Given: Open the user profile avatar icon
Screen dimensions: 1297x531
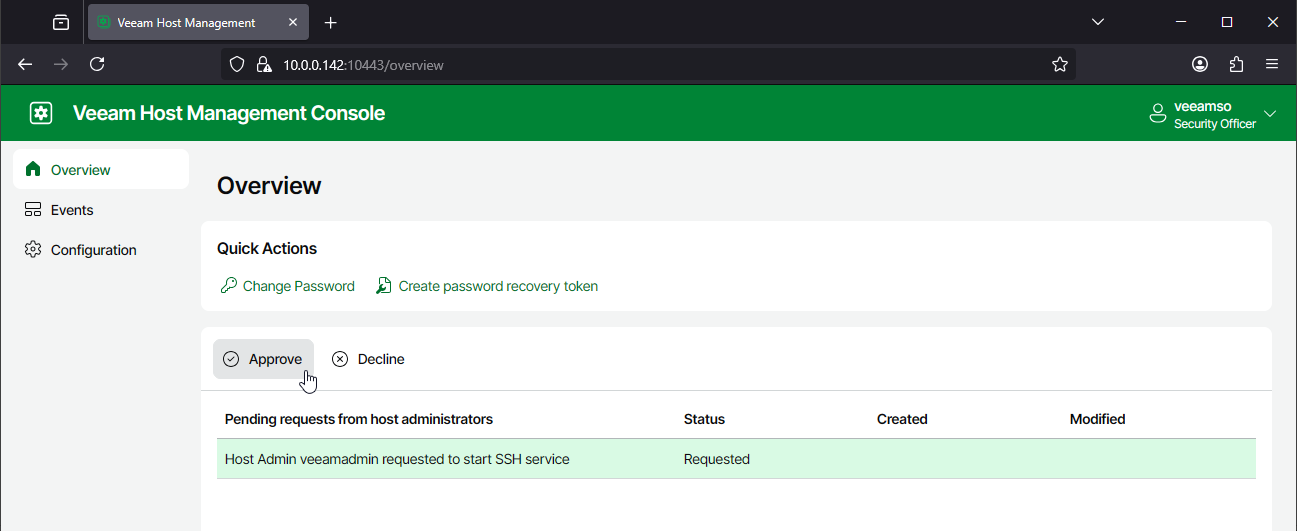Looking at the screenshot, I should [1158, 113].
